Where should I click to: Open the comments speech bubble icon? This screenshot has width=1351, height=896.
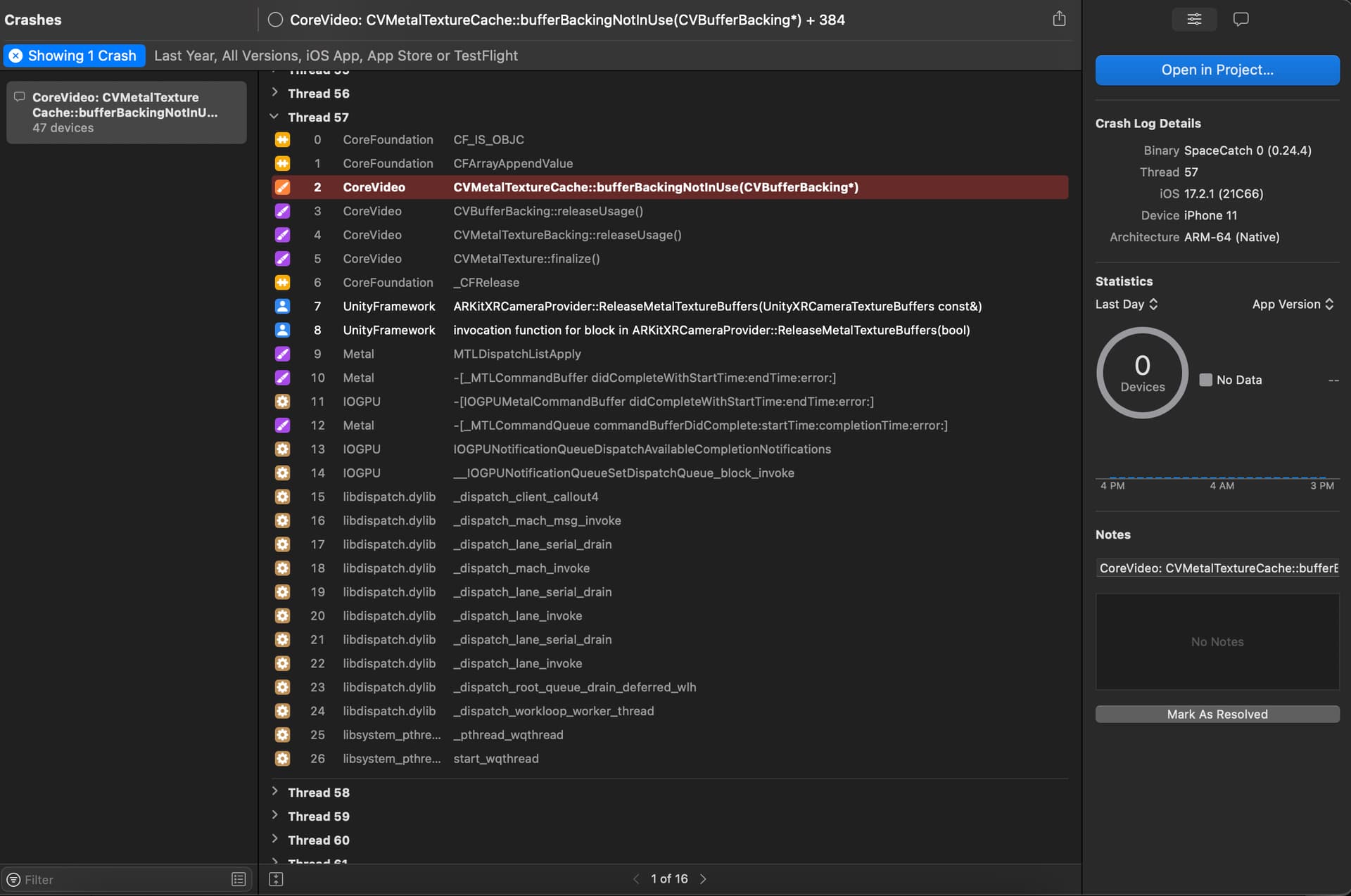[1241, 19]
